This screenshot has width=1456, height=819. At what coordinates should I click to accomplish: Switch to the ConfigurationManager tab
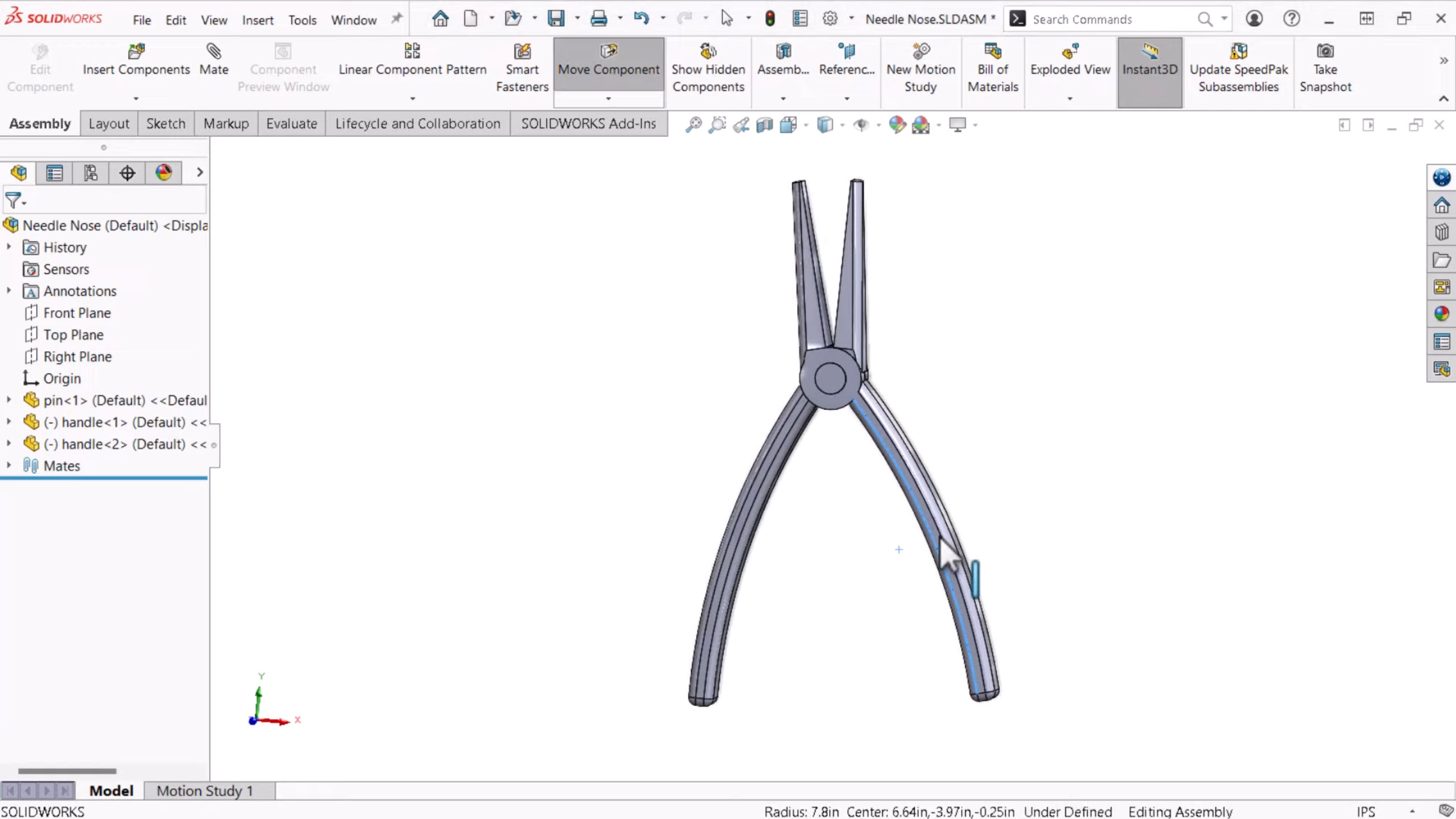pos(90,172)
